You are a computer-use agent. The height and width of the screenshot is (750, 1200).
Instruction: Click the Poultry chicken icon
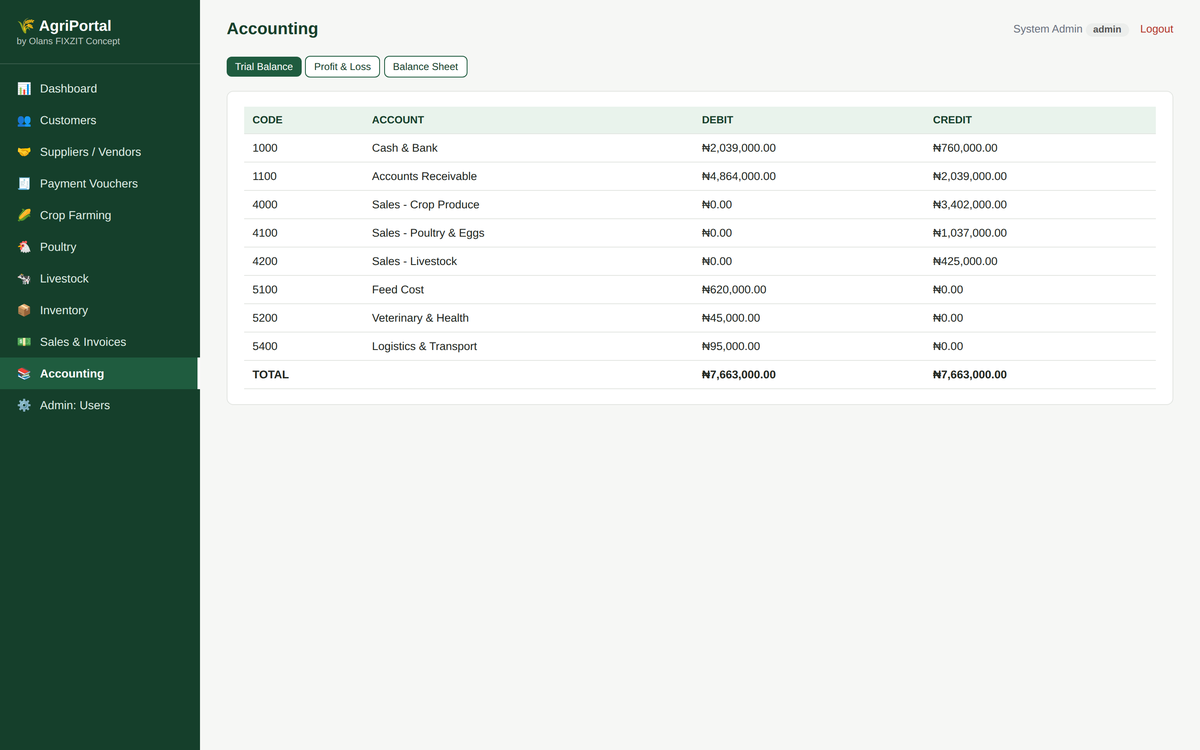[24, 247]
